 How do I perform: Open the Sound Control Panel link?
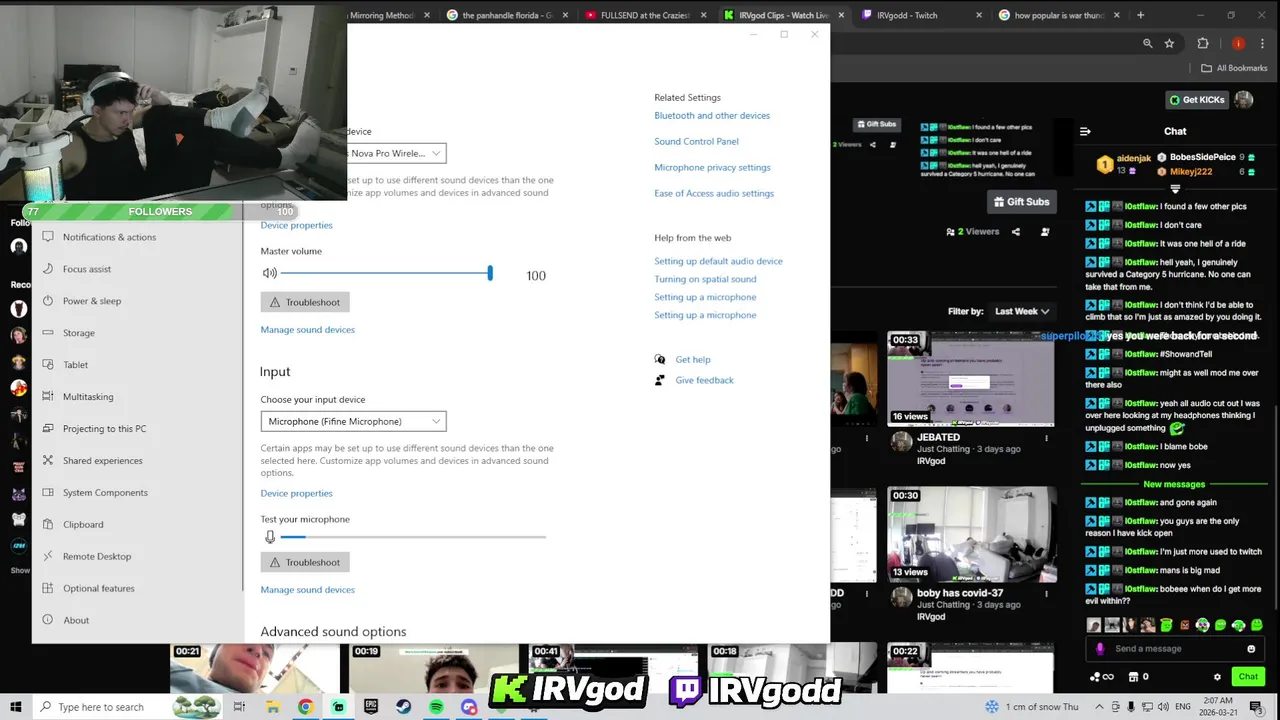click(696, 141)
